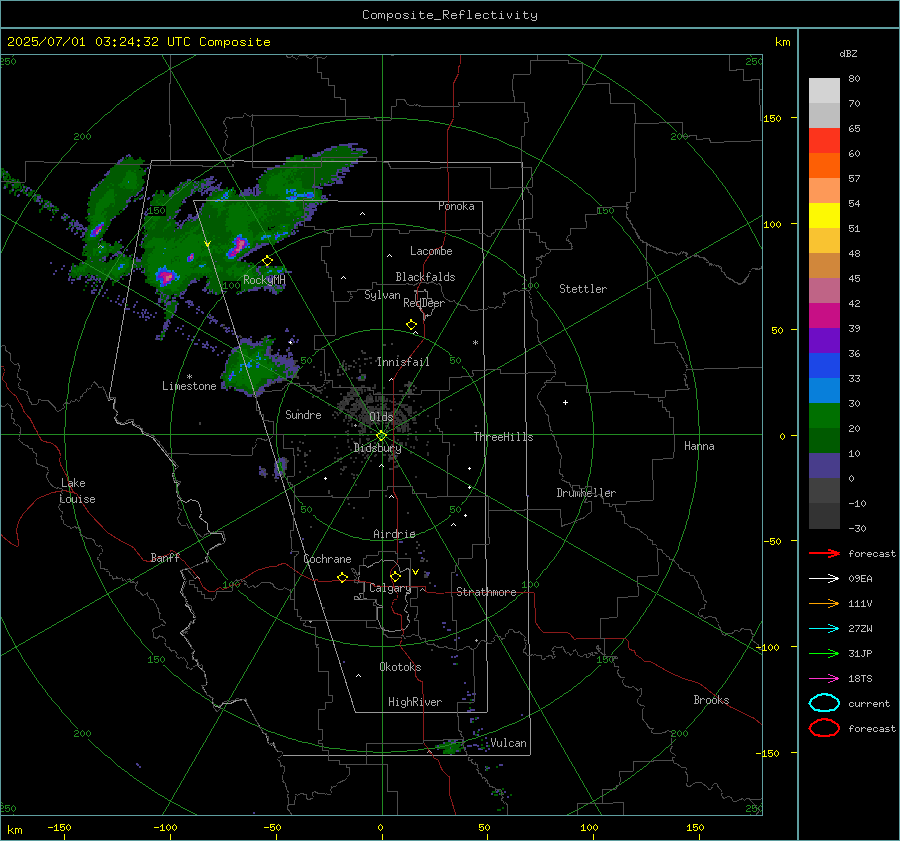
Task: Click the Brooks label
Action: [x=711, y=700]
